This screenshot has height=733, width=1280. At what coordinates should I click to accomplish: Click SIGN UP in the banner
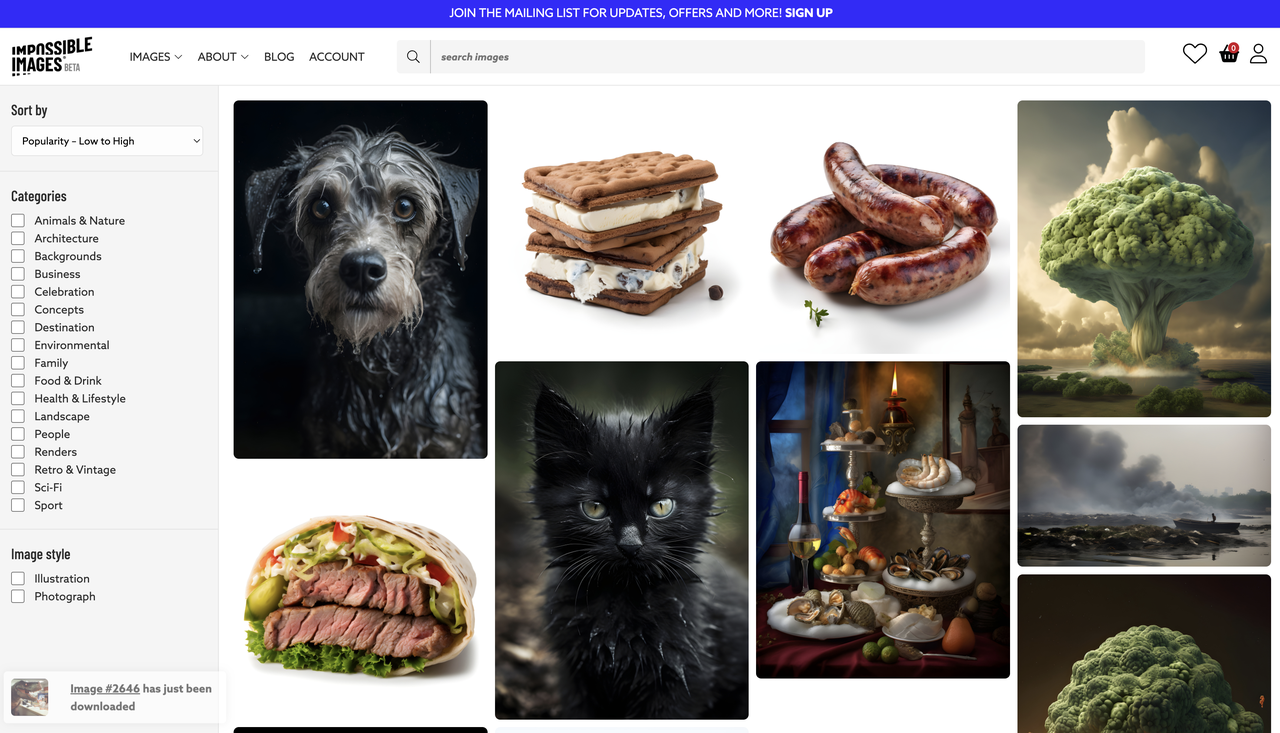click(809, 13)
